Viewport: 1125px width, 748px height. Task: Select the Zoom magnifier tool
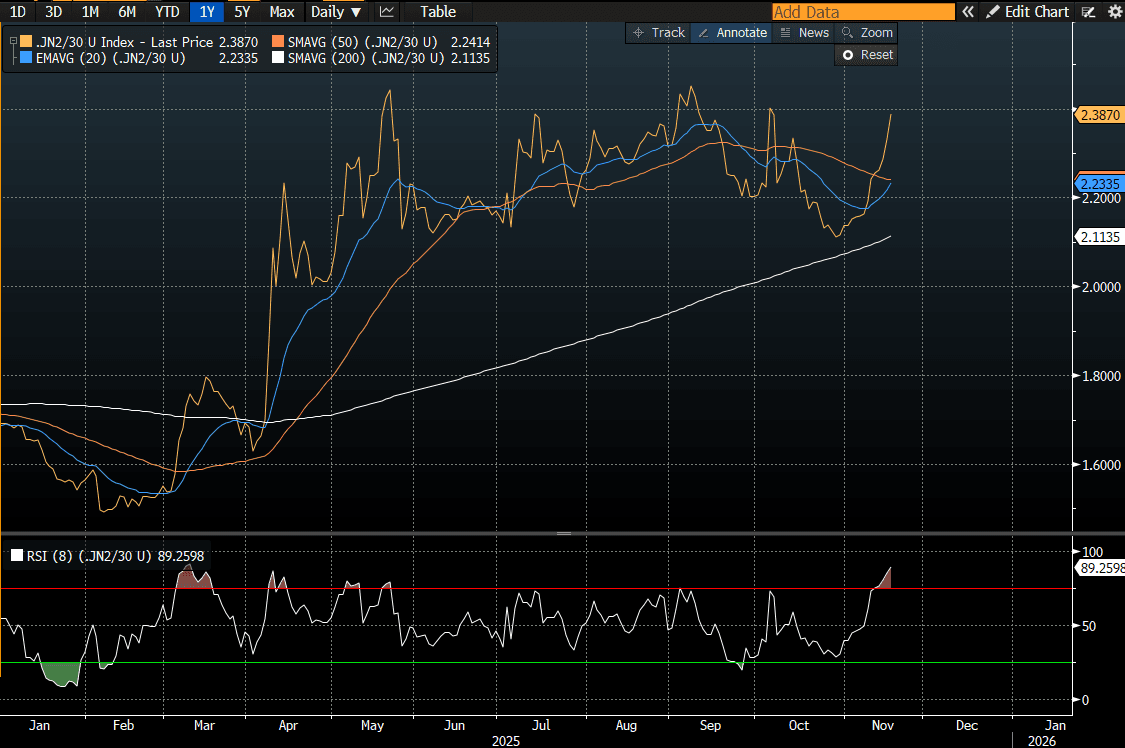(x=866, y=33)
